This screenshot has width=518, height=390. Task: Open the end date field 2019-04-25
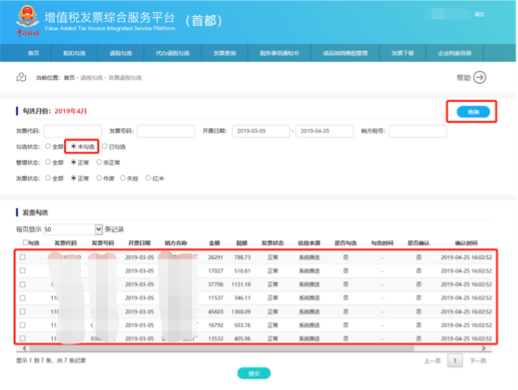click(x=324, y=131)
